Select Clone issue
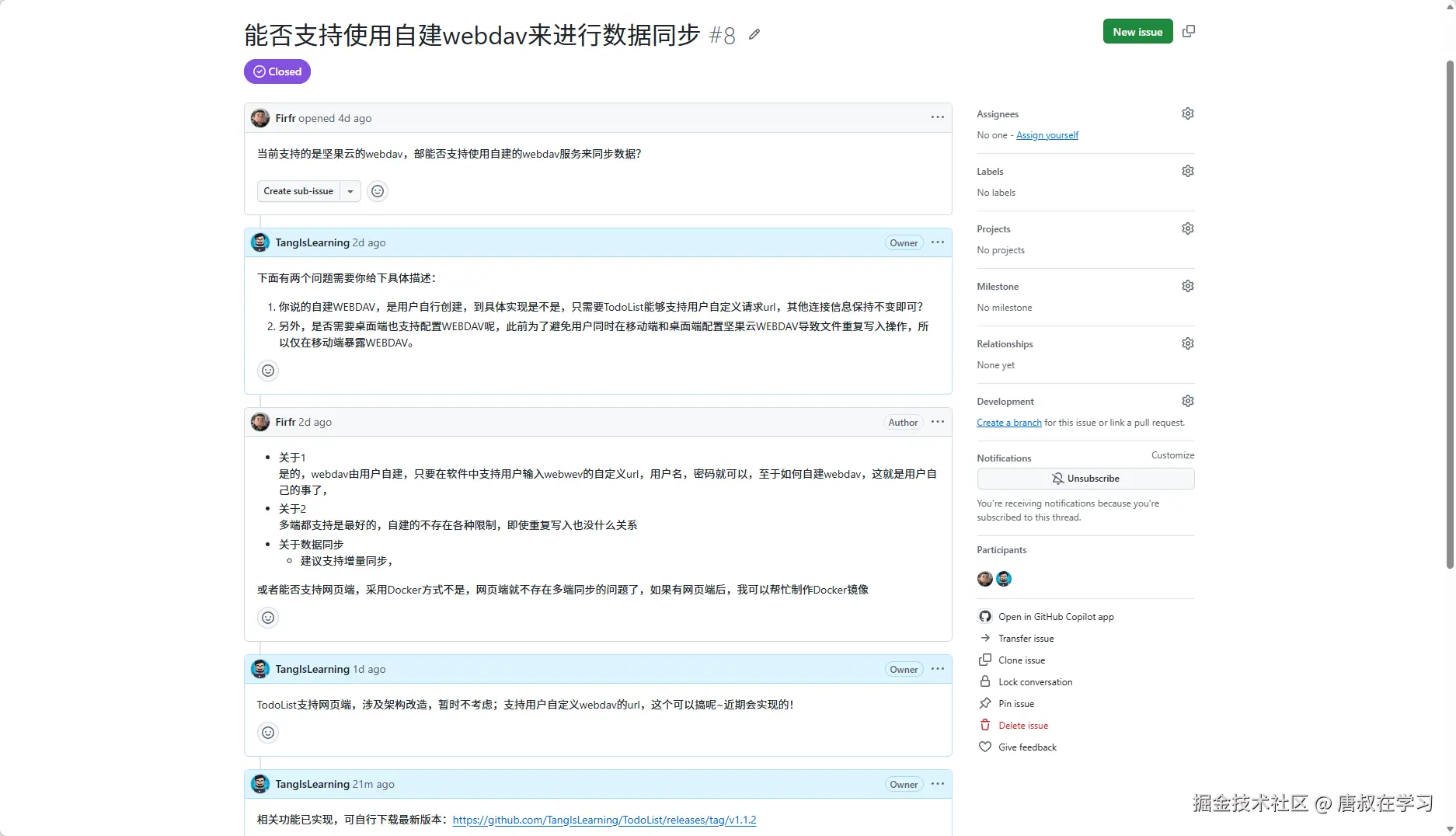Viewport: 1456px width, 836px height. [1022, 660]
